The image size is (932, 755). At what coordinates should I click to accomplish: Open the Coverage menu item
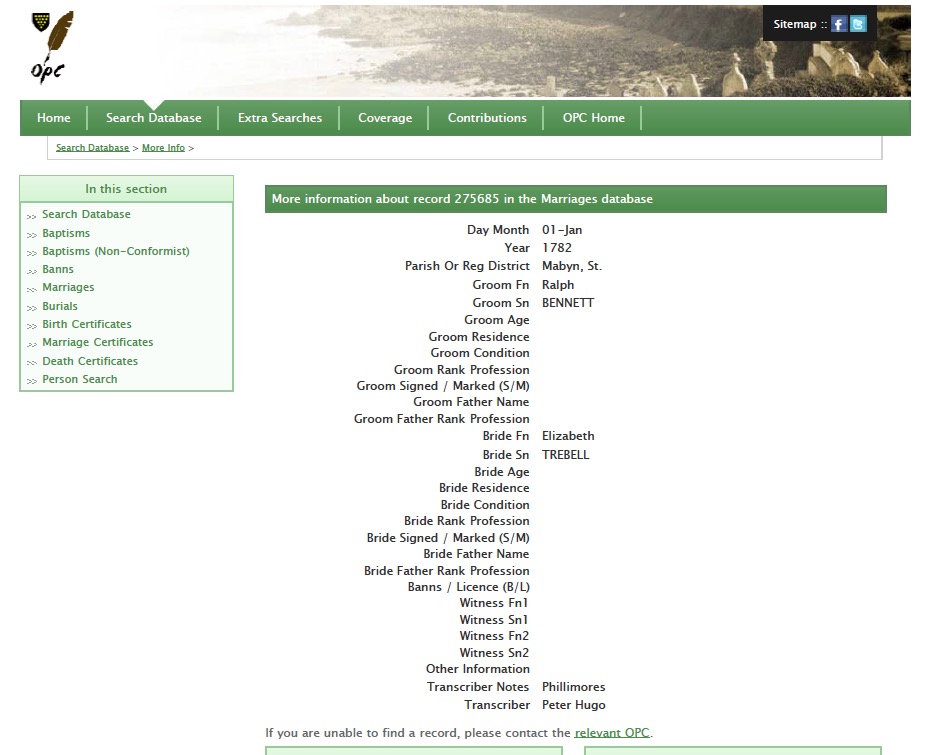click(x=385, y=118)
